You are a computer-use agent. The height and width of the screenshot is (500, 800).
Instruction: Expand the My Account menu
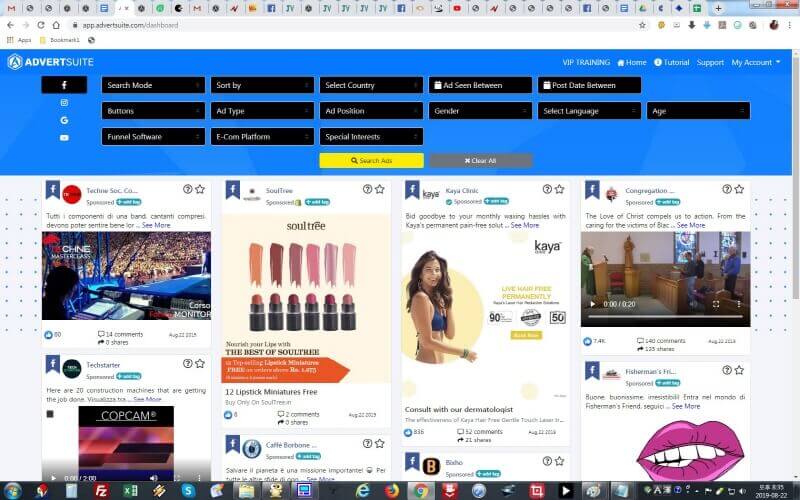tap(756, 62)
